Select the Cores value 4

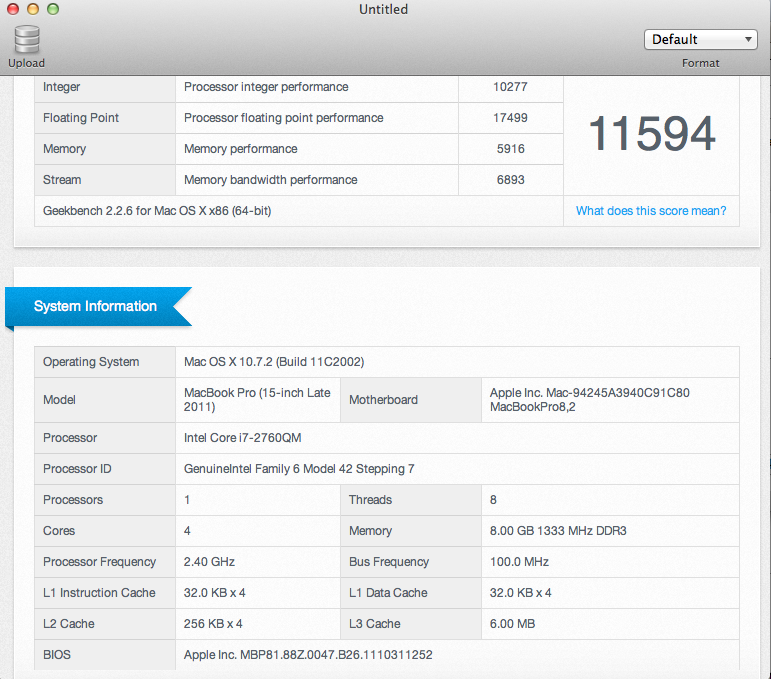coord(187,531)
